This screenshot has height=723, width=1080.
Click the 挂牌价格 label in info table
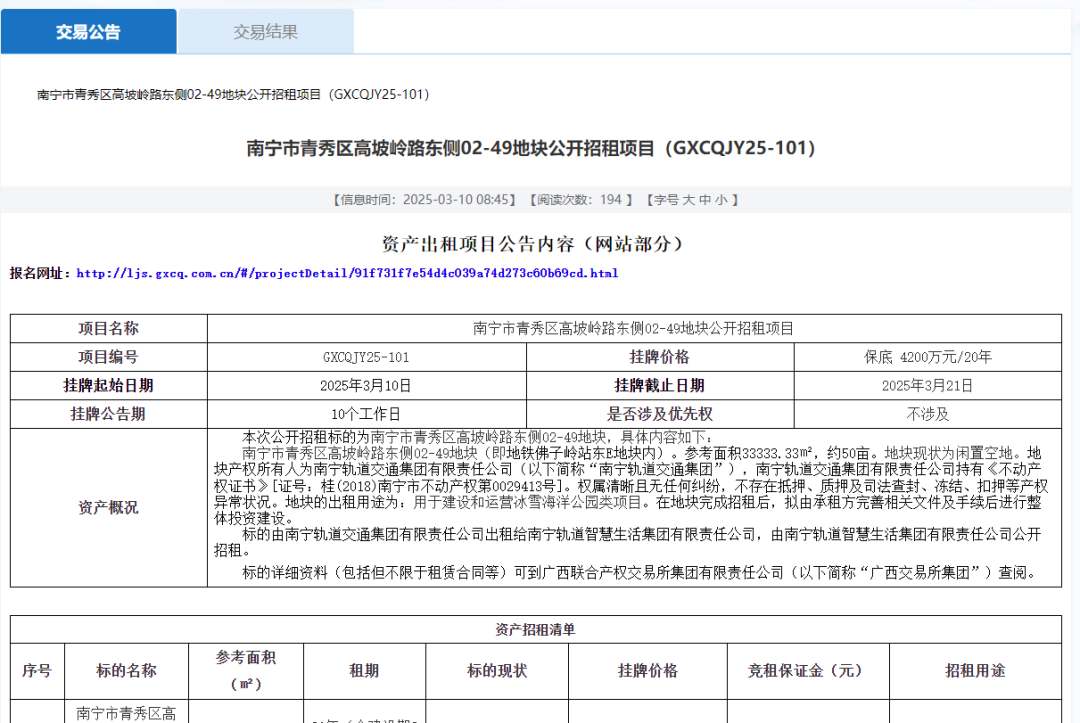click(660, 357)
